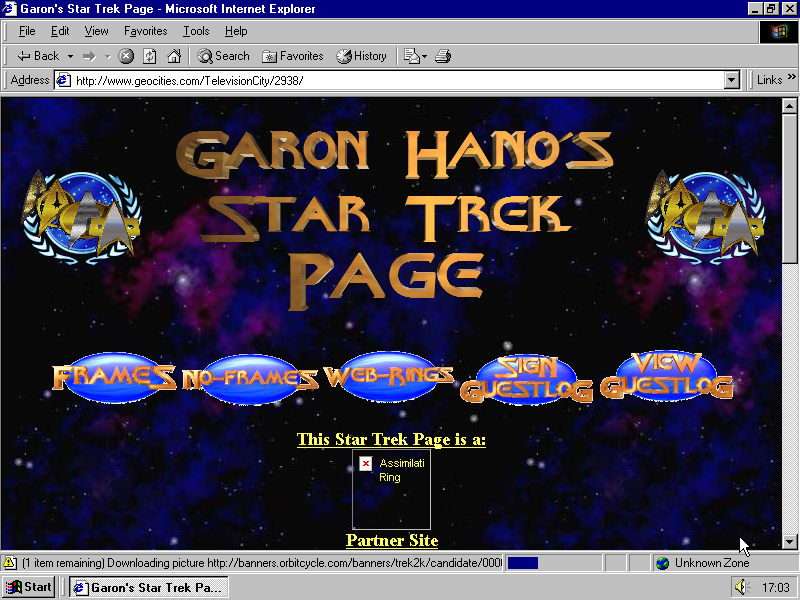Viewport: 800px width, 600px height.
Task: Click the Forward navigation arrow
Action: (x=89, y=56)
